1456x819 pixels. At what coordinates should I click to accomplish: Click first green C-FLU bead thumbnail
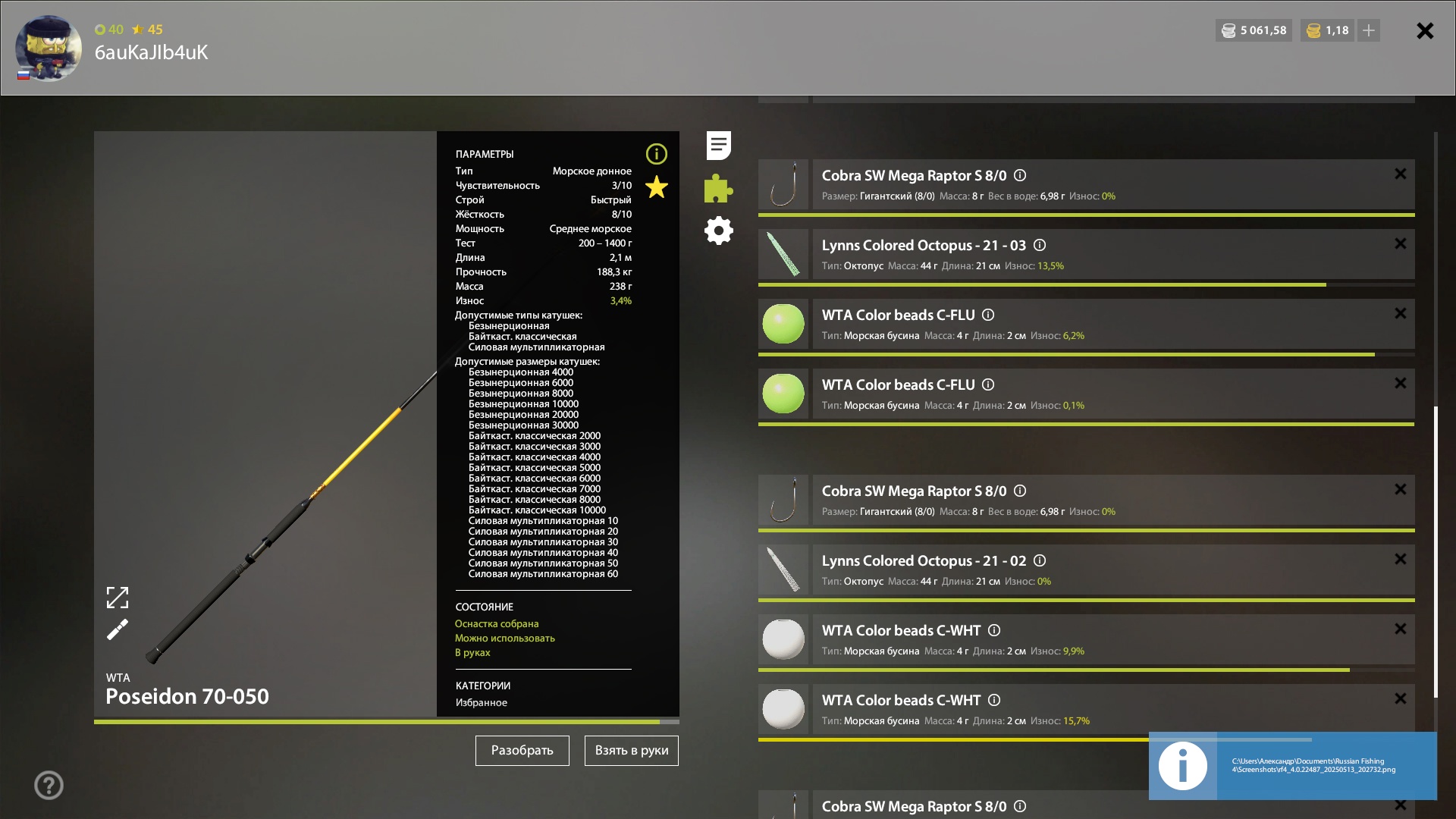pyautogui.click(x=783, y=324)
